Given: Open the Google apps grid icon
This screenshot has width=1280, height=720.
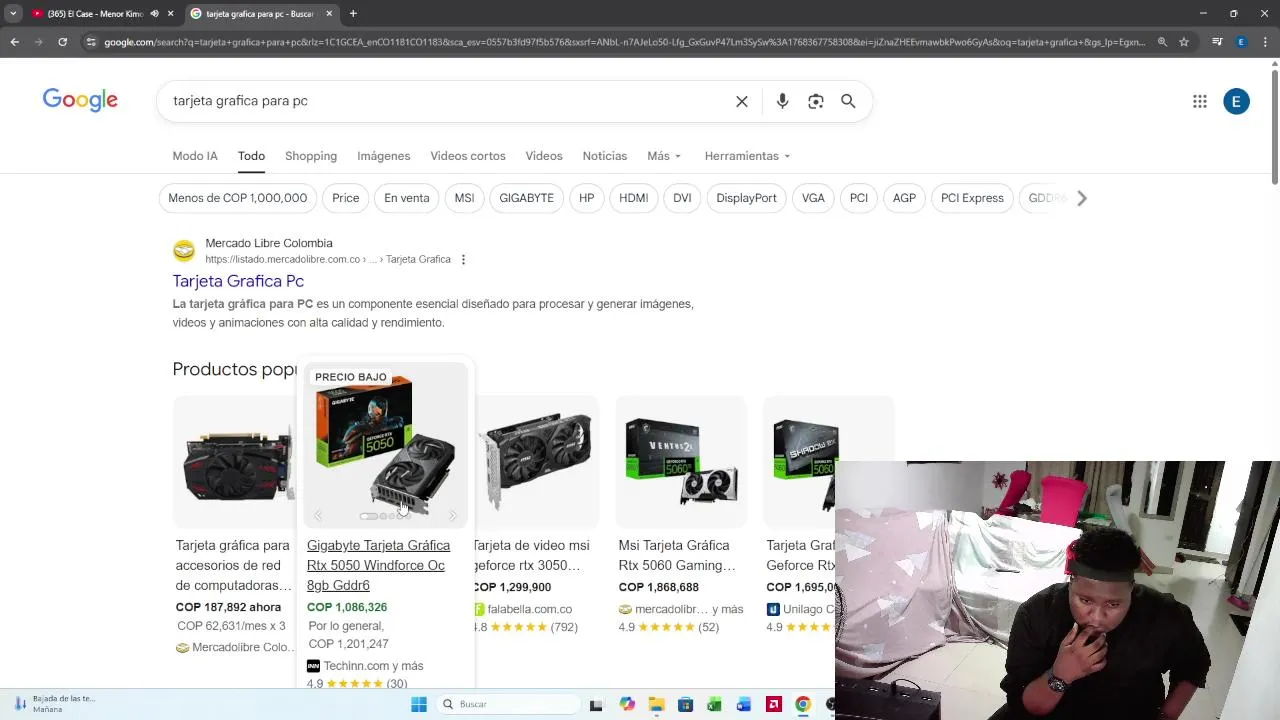Looking at the screenshot, I should 1200,101.
